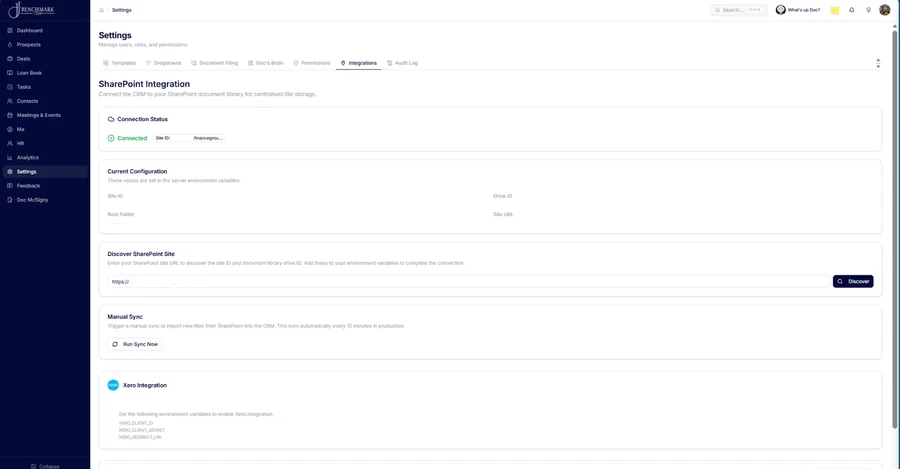This screenshot has height=469, width=900.
Task: Open What's up Doc? assistant
Action: click(798, 10)
